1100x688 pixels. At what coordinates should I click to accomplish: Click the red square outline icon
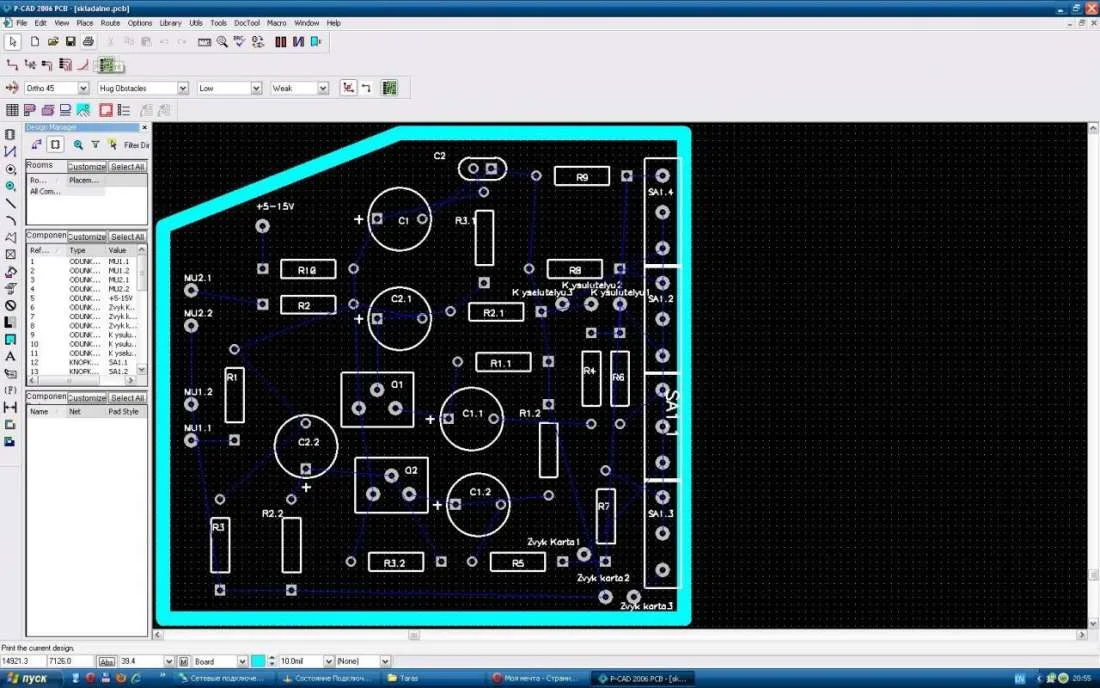coord(106,110)
